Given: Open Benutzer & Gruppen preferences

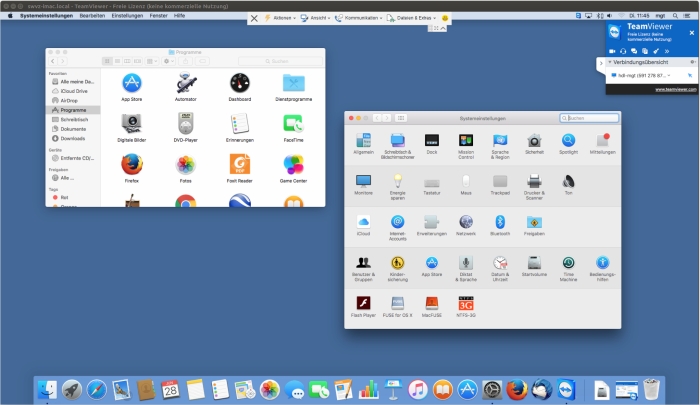Looking at the screenshot, I should 363,269.
